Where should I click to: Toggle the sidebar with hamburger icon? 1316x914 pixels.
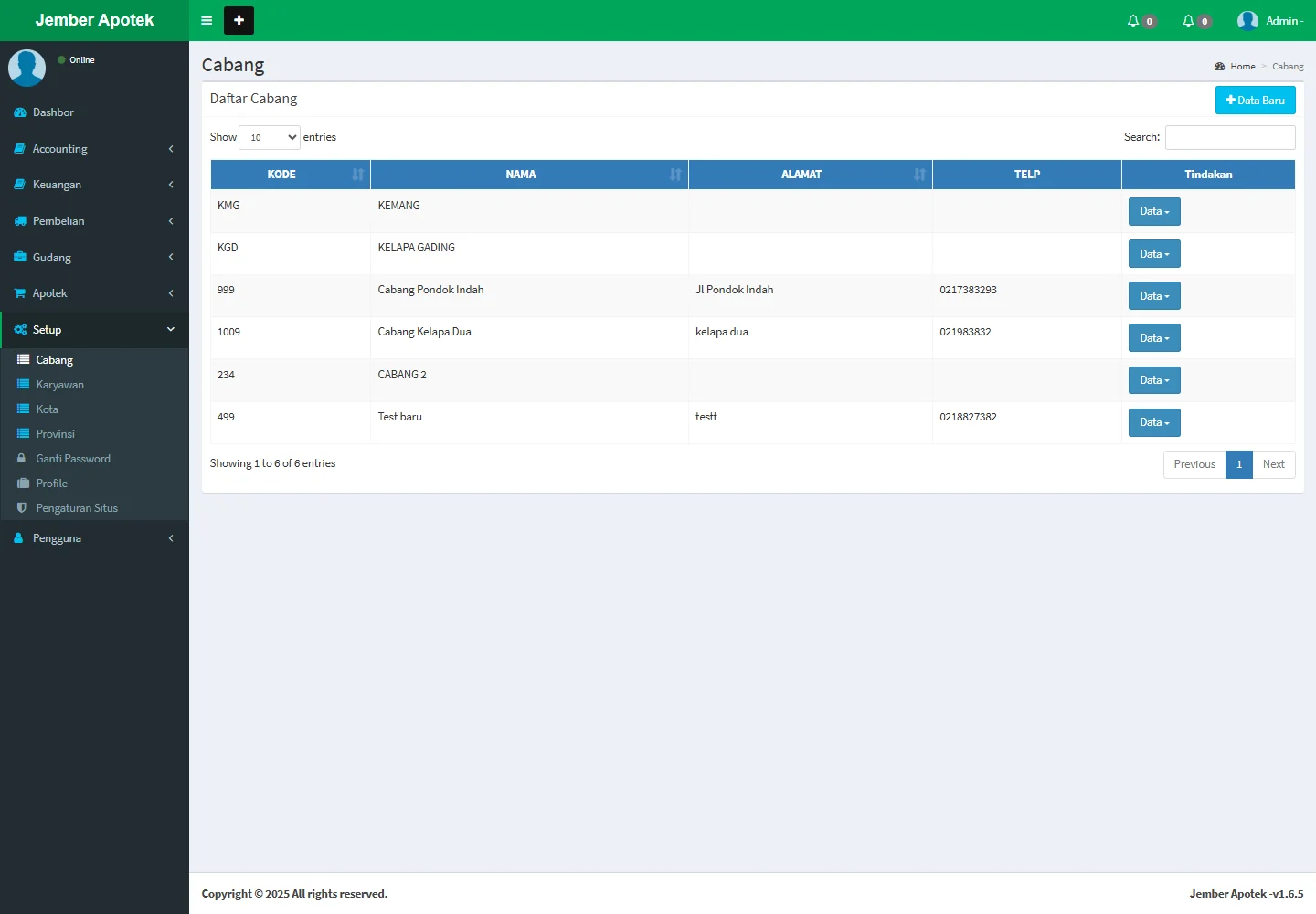click(207, 20)
